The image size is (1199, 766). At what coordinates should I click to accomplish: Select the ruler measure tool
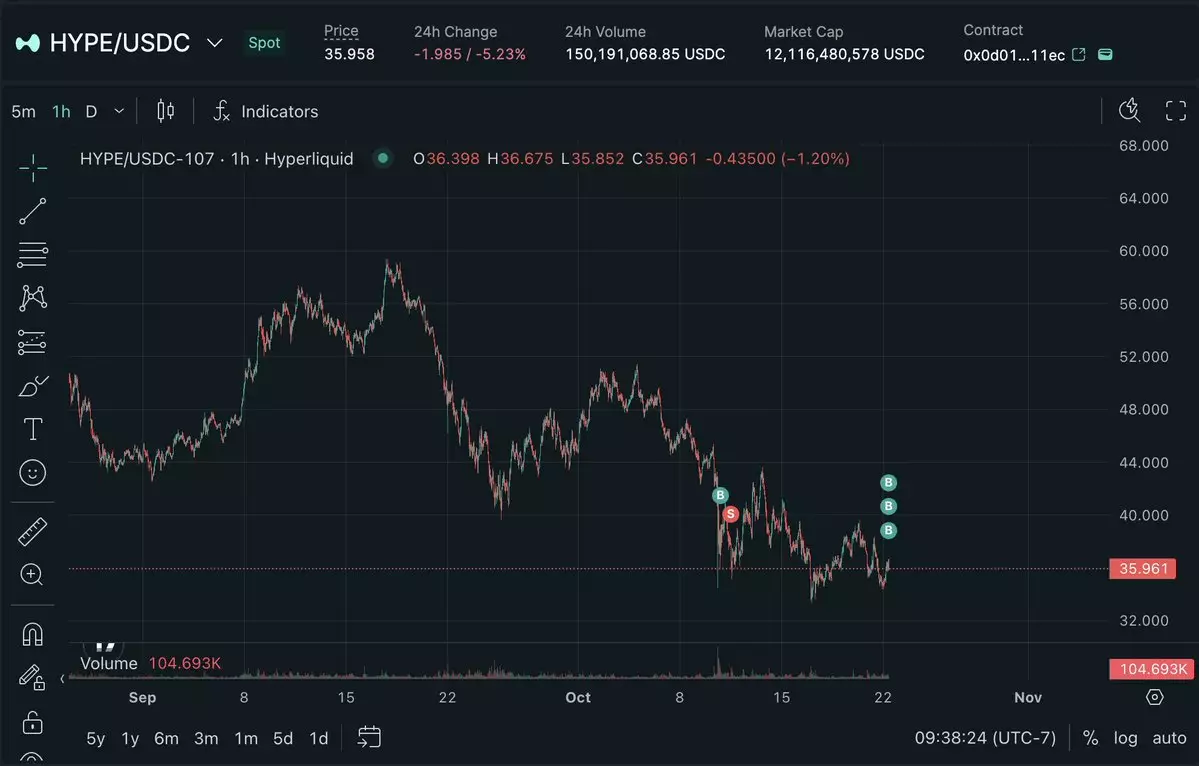tap(33, 531)
